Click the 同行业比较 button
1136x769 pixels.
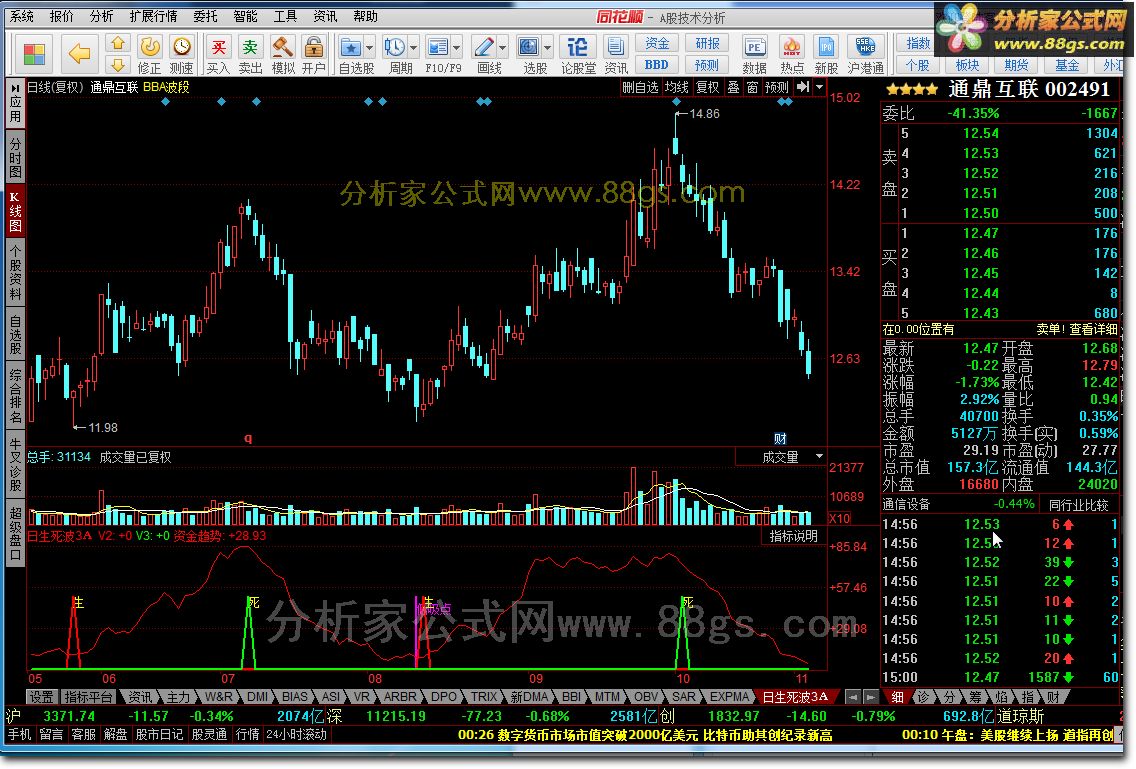click(1078, 504)
